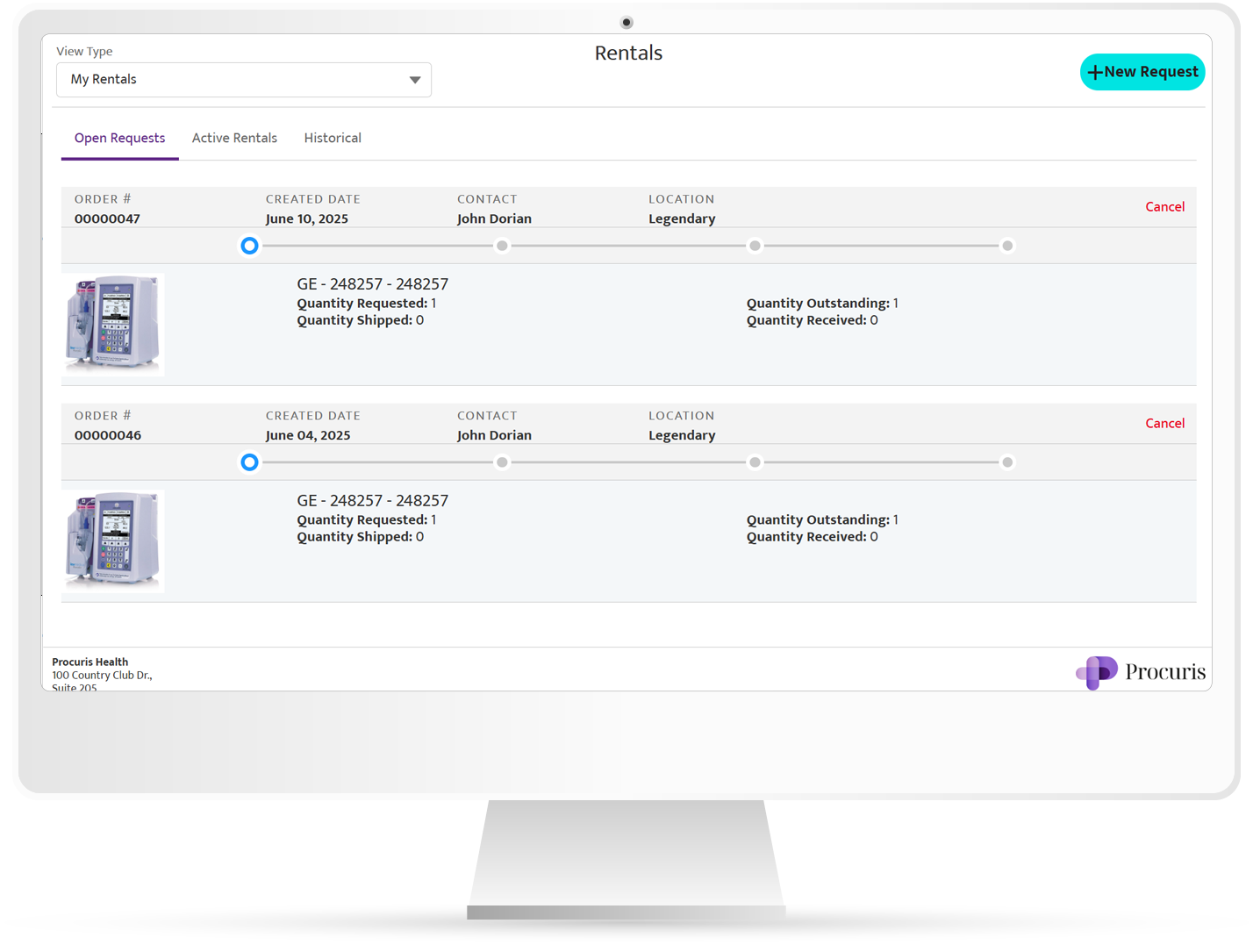This screenshot has width=1253, height=952.
Task: Click the Procuris logo in the footer
Action: (x=1140, y=672)
